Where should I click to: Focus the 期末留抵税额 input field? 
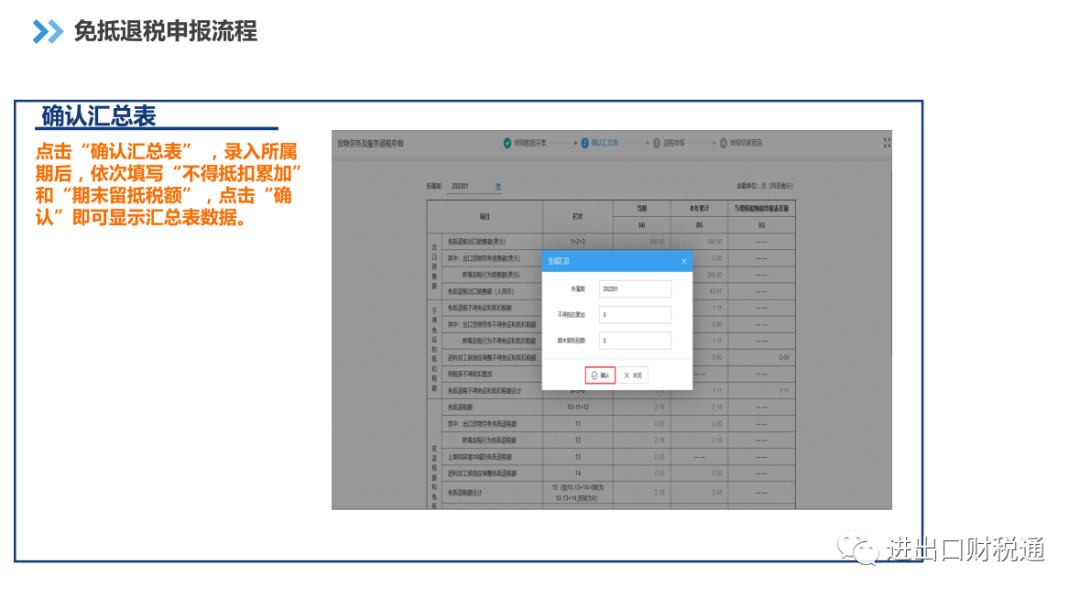(634, 341)
